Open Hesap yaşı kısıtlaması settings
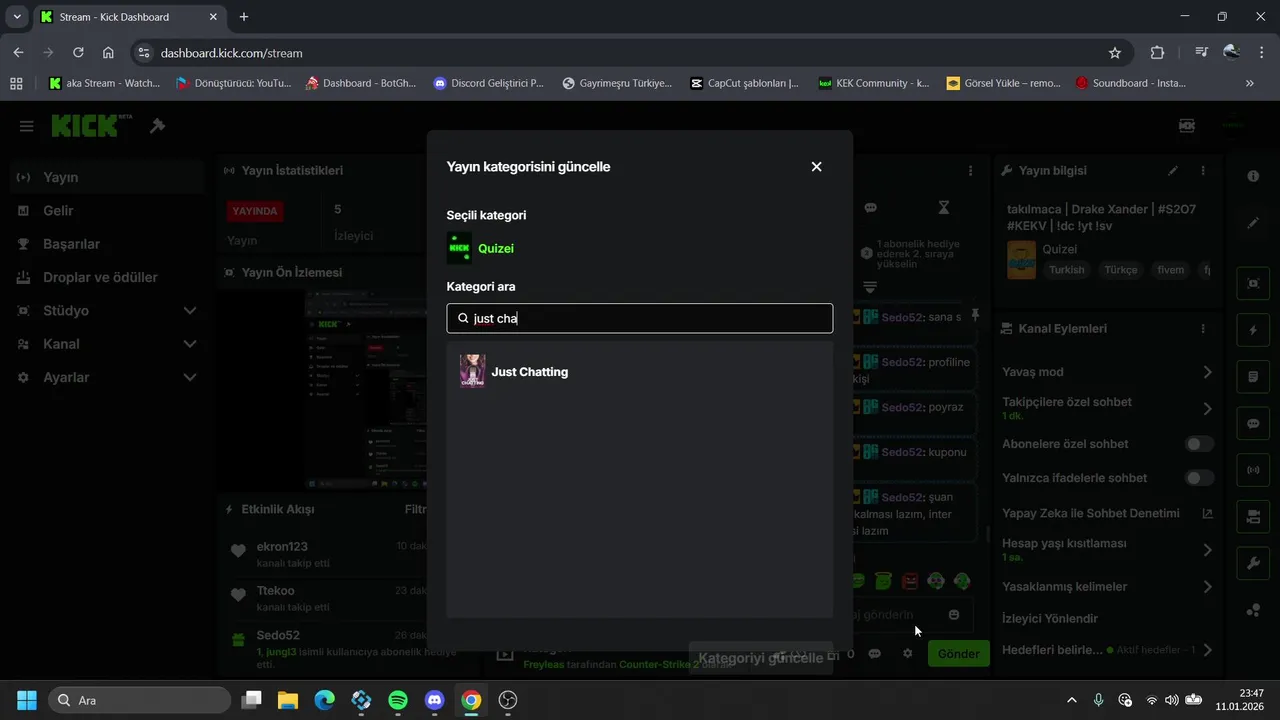Screen dimensions: 1280x720 click(x=1108, y=549)
